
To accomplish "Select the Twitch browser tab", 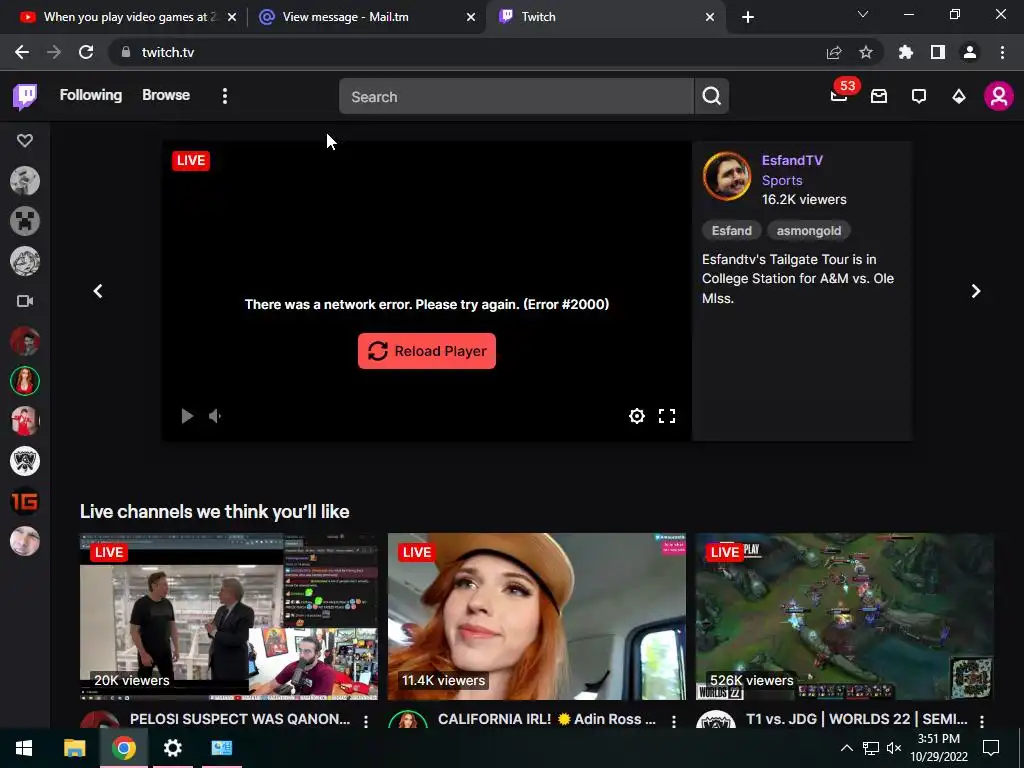I will [x=604, y=17].
